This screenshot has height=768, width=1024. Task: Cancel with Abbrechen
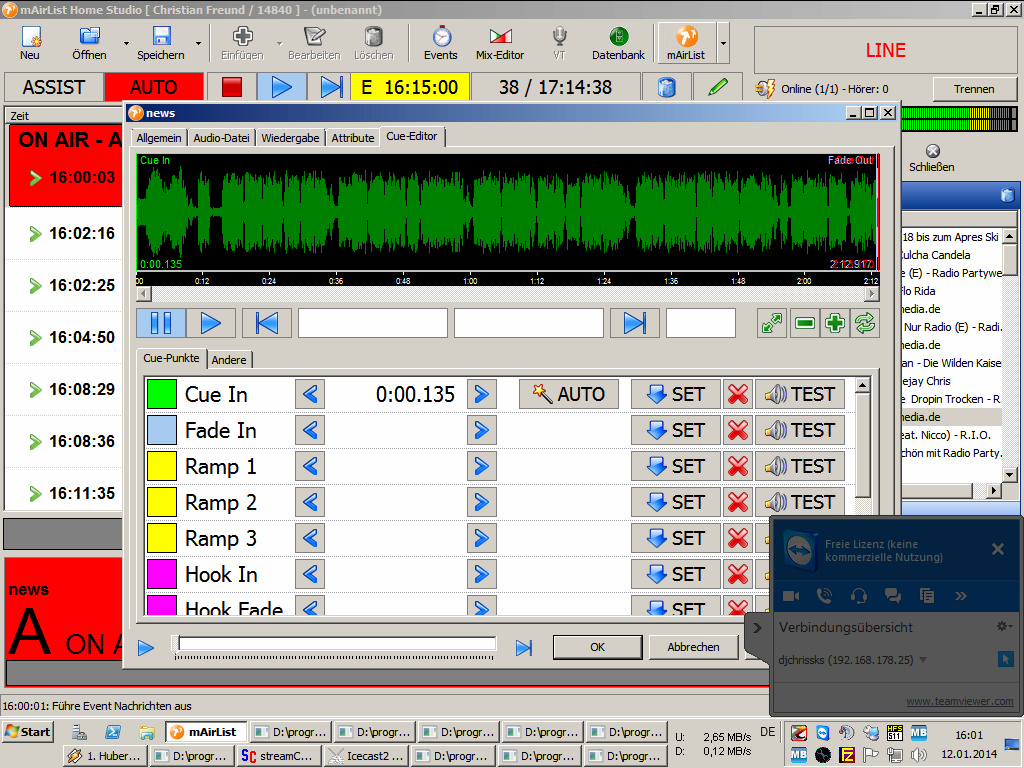694,647
